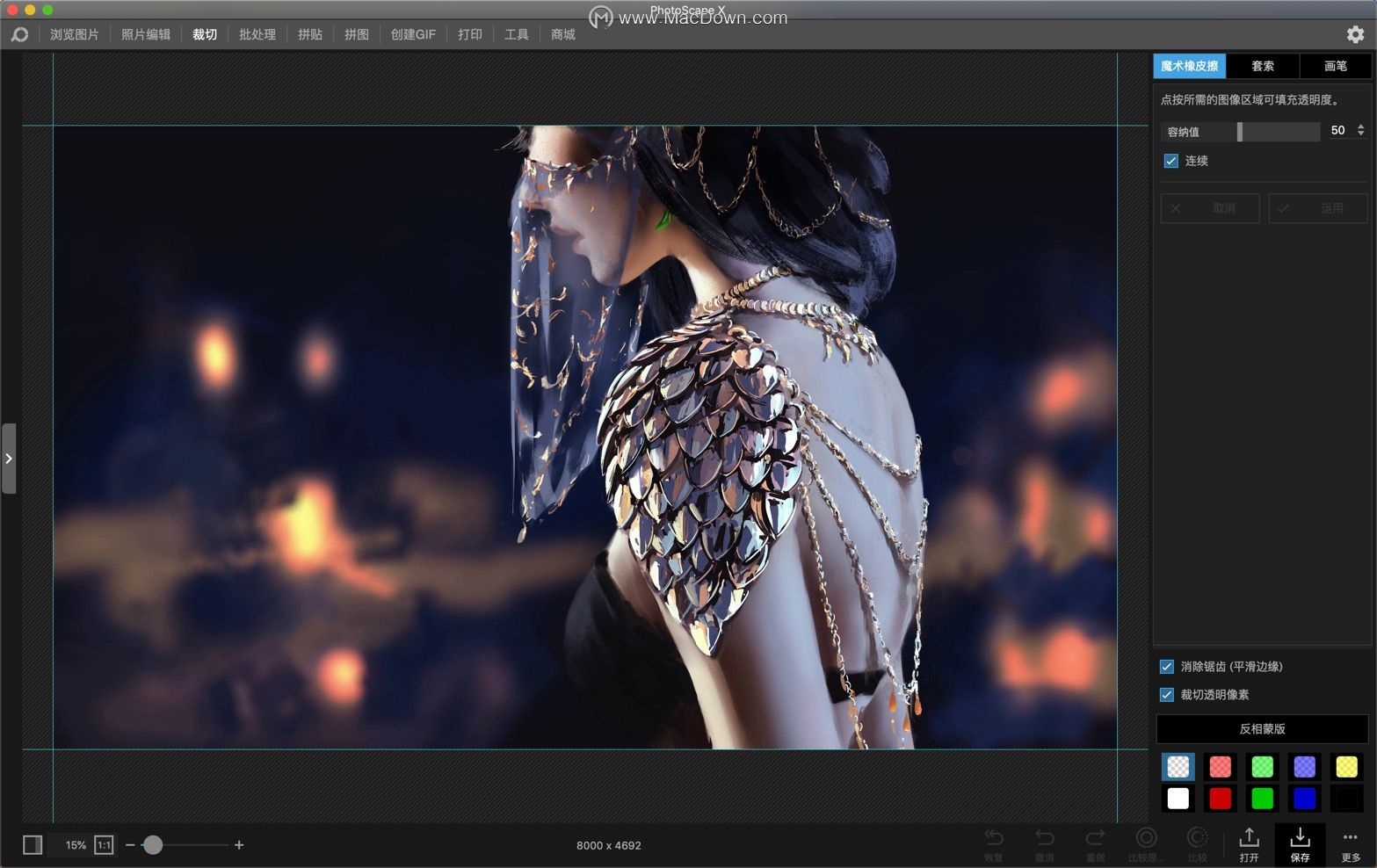Click the 比较 (compare) icon

1197,844
